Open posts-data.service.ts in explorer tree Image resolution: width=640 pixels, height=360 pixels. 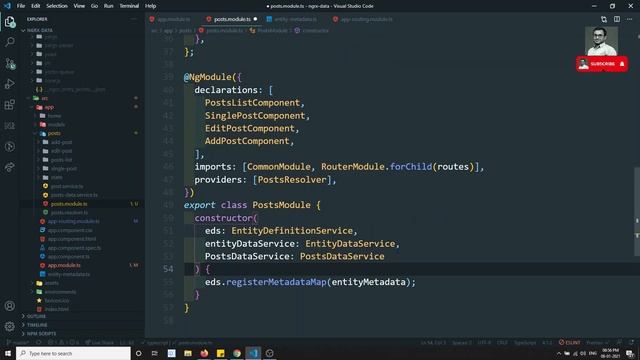pyautogui.click(x=74, y=195)
